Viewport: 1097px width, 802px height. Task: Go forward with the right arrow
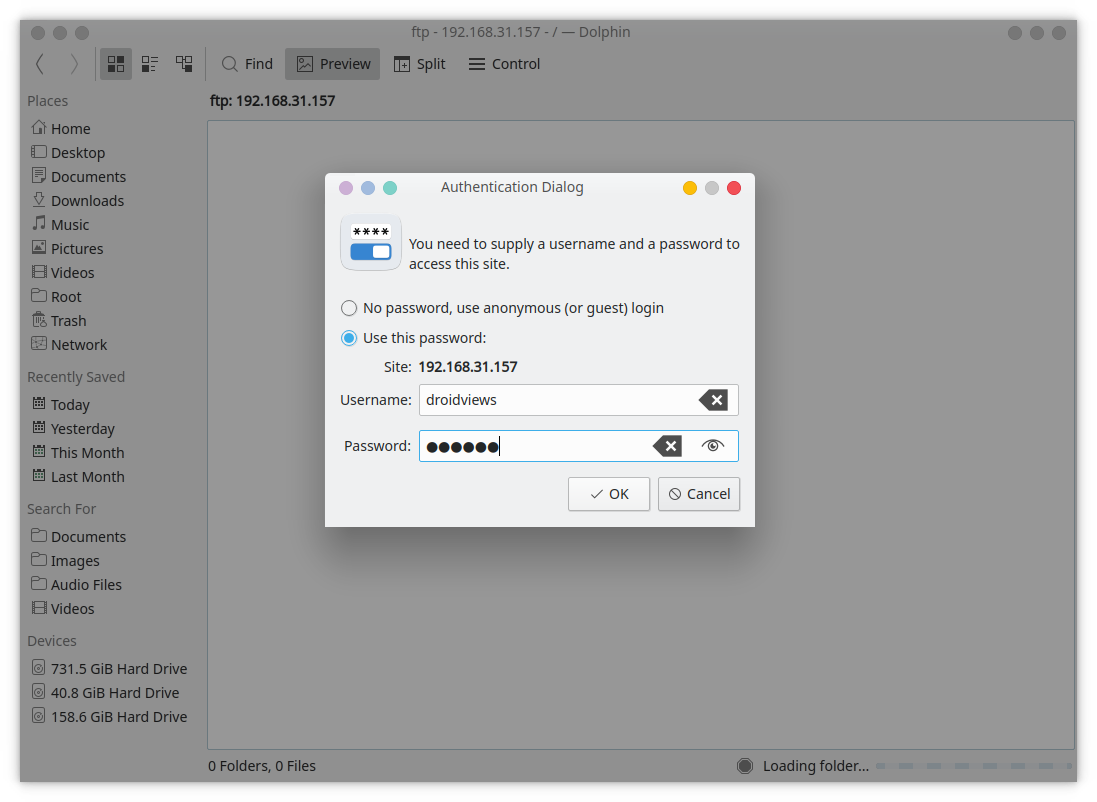pyautogui.click(x=74, y=64)
